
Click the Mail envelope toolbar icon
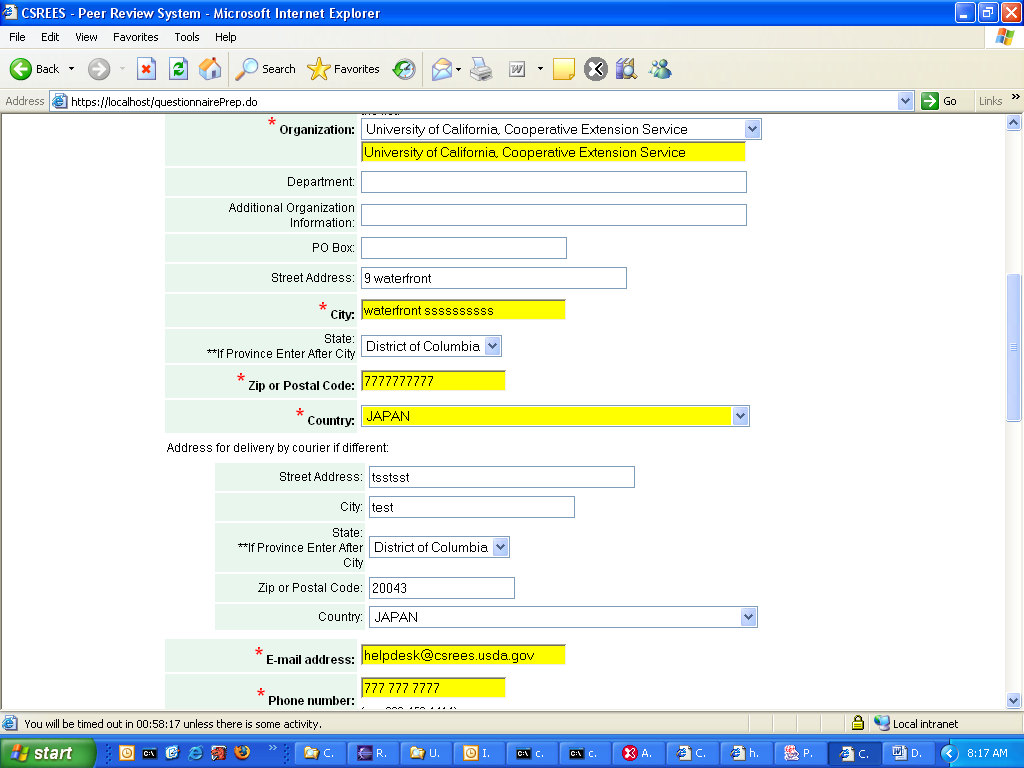pyautogui.click(x=442, y=69)
